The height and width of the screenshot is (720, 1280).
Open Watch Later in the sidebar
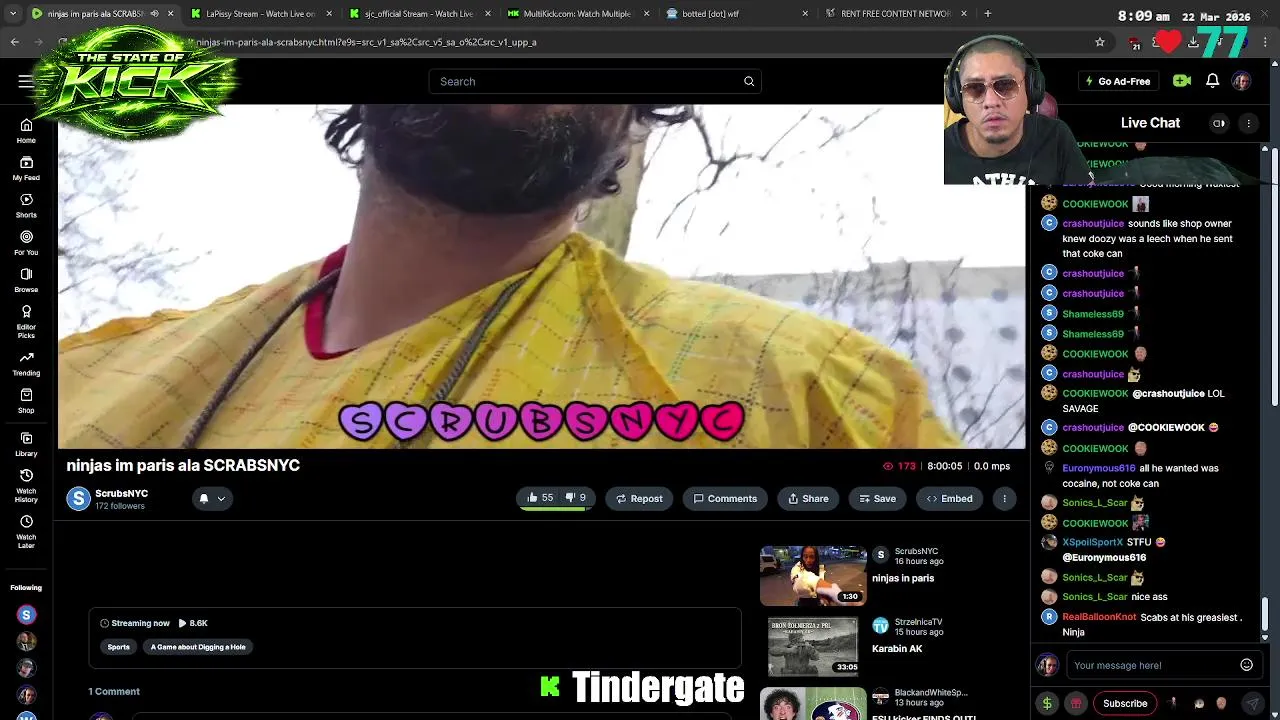click(26, 531)
